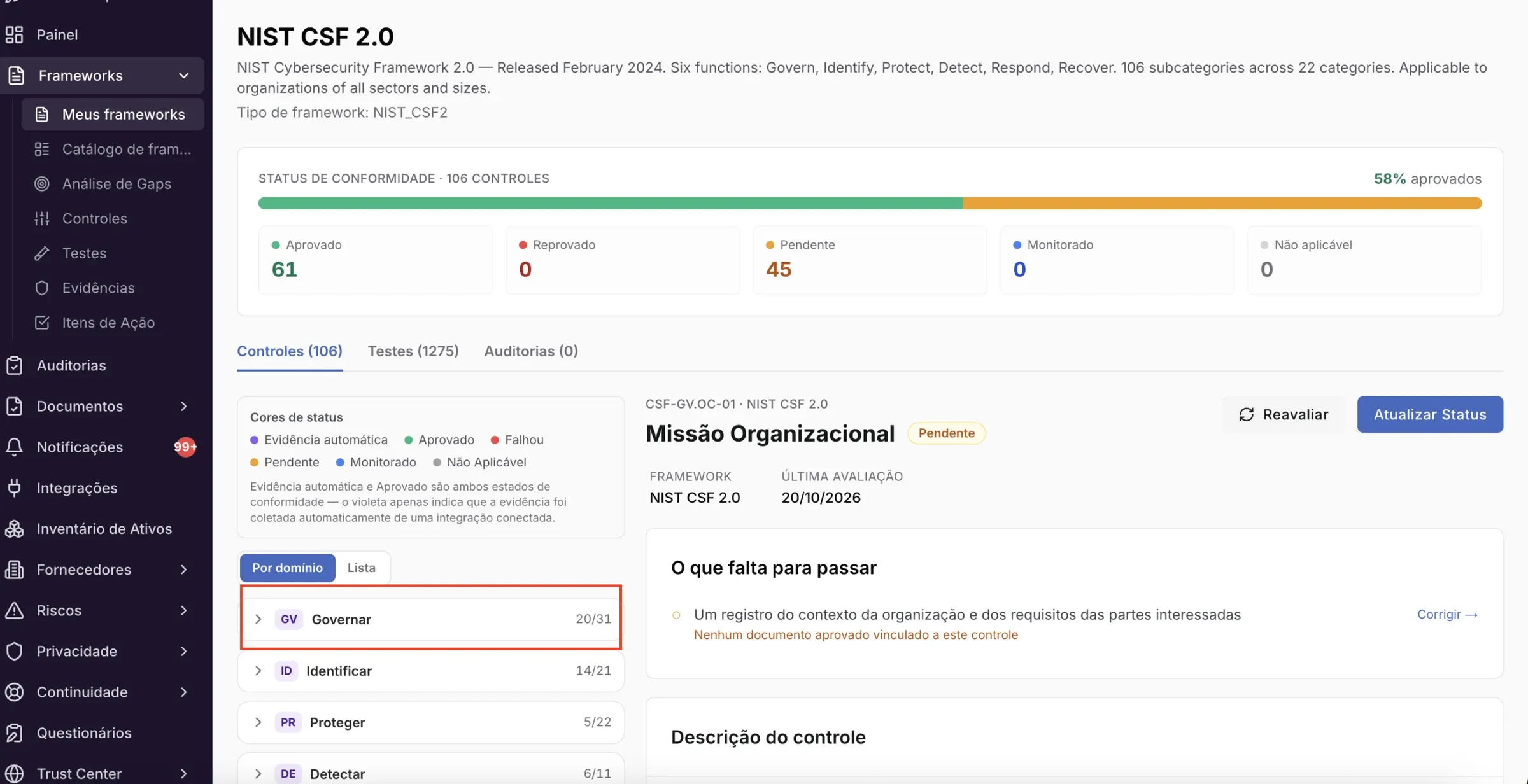The height and width of the screenshot is (784, 1528).
Task: Click the Pendente status badge beside Missão Organizacional
Action: point(946,433)
